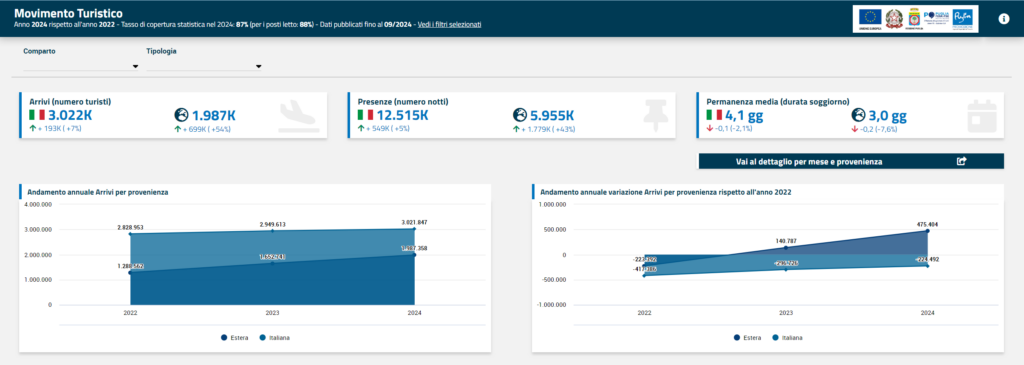Screen dimensions: 1024x365
Task: Click the Unione Europea flag logo
Action: (870, 19)
